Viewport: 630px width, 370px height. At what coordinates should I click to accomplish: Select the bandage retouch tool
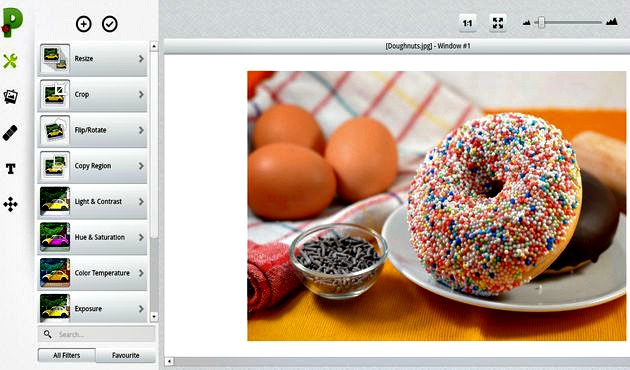[x=10, y=133]
